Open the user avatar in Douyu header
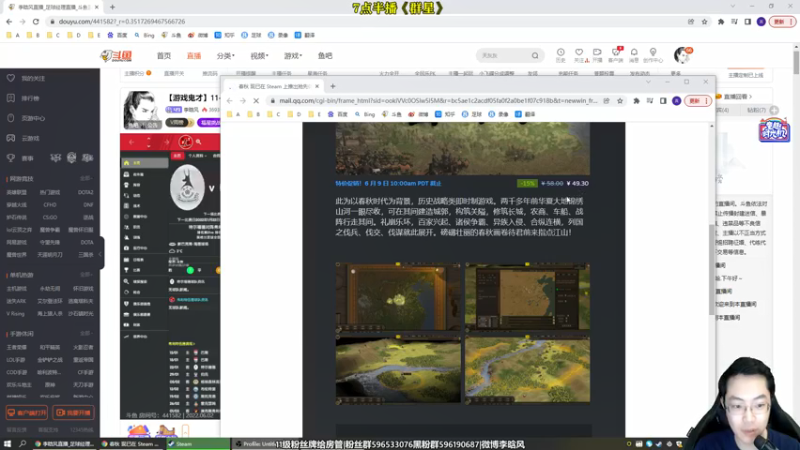Viewport: 800px width, 450px height. click(x=682, y=55)
